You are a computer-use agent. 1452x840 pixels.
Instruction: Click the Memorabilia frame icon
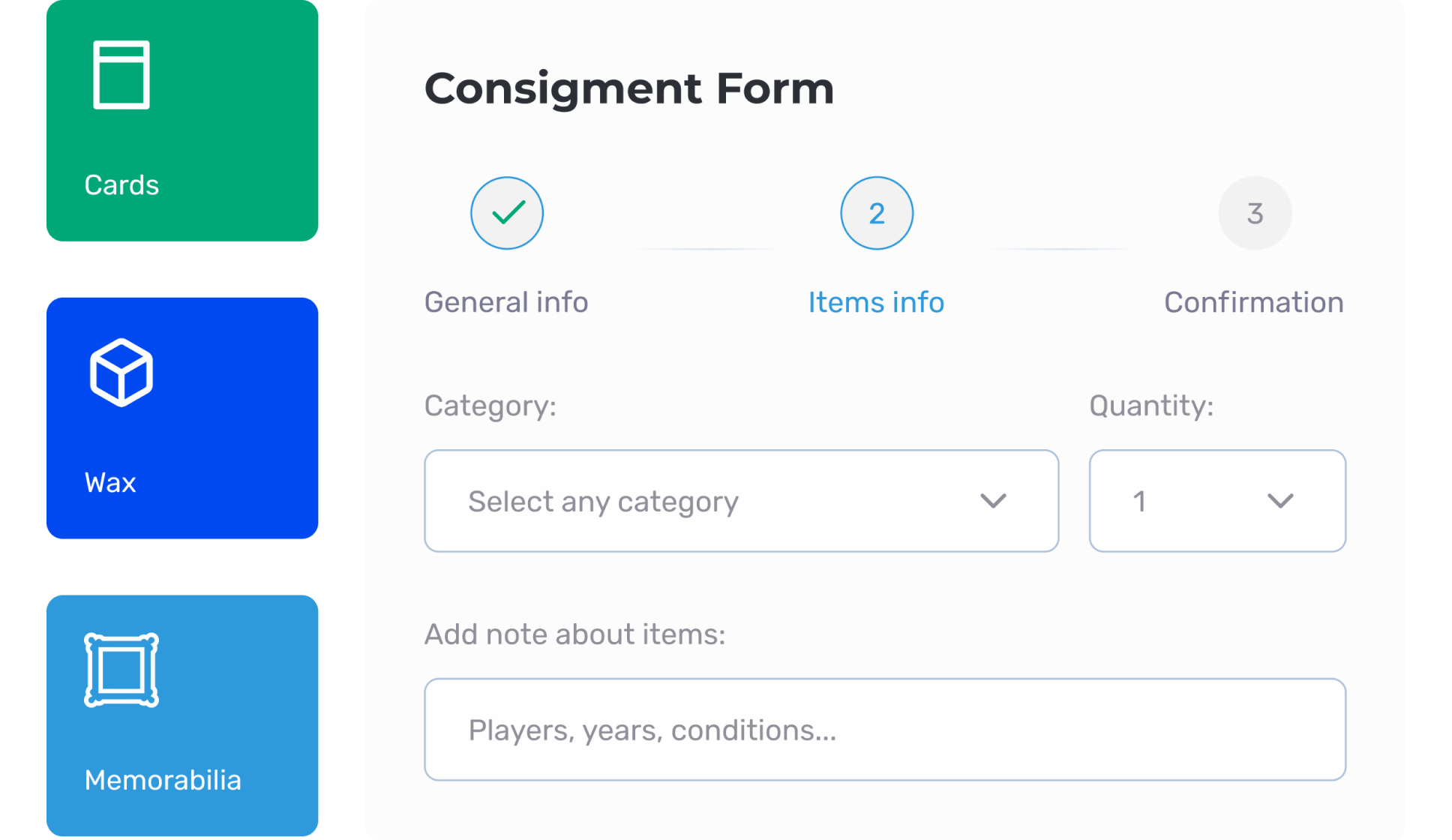click(121, 670)
